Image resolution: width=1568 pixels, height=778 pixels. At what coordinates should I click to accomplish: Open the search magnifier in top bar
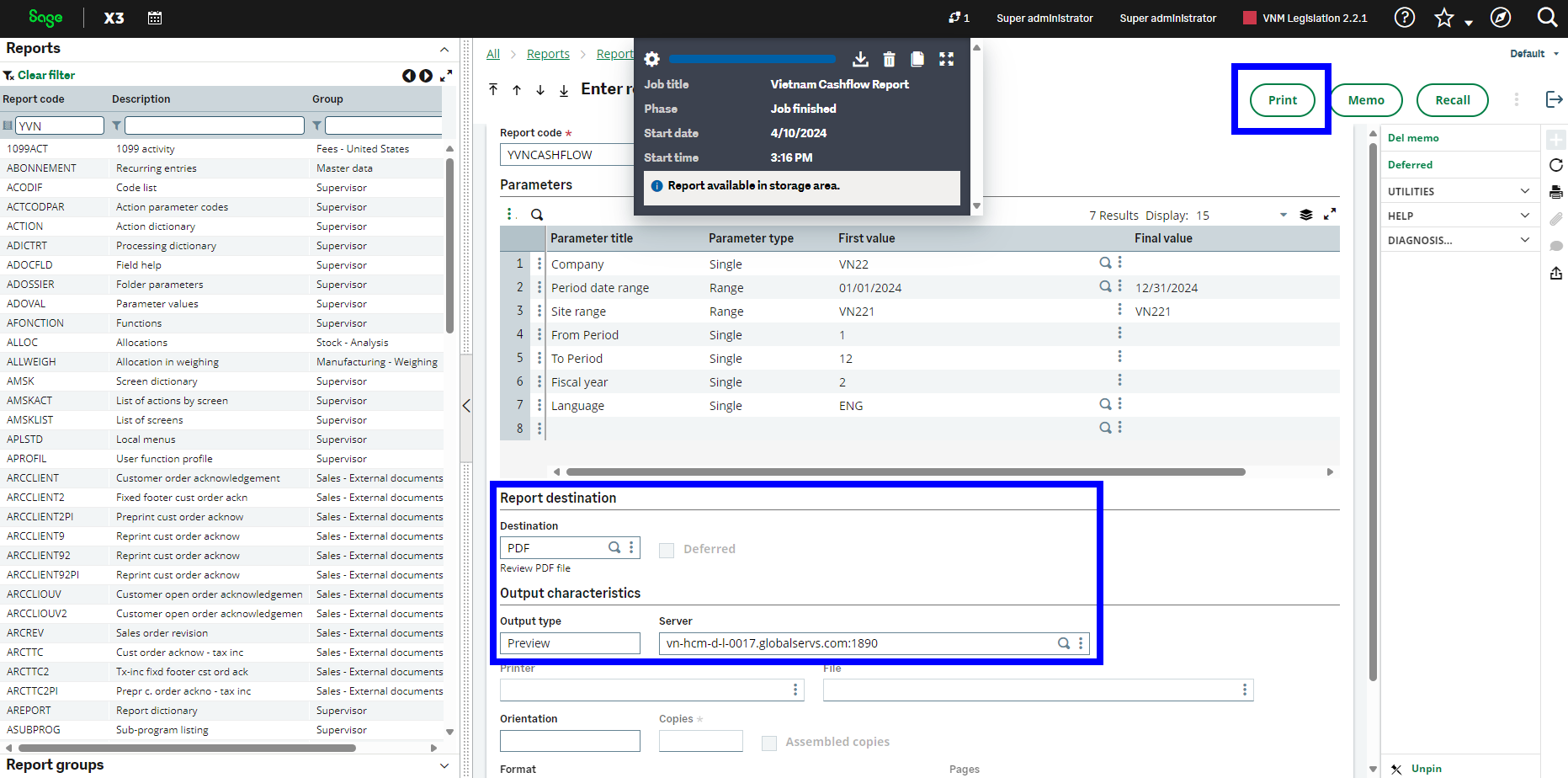(x=1546, y=18)
